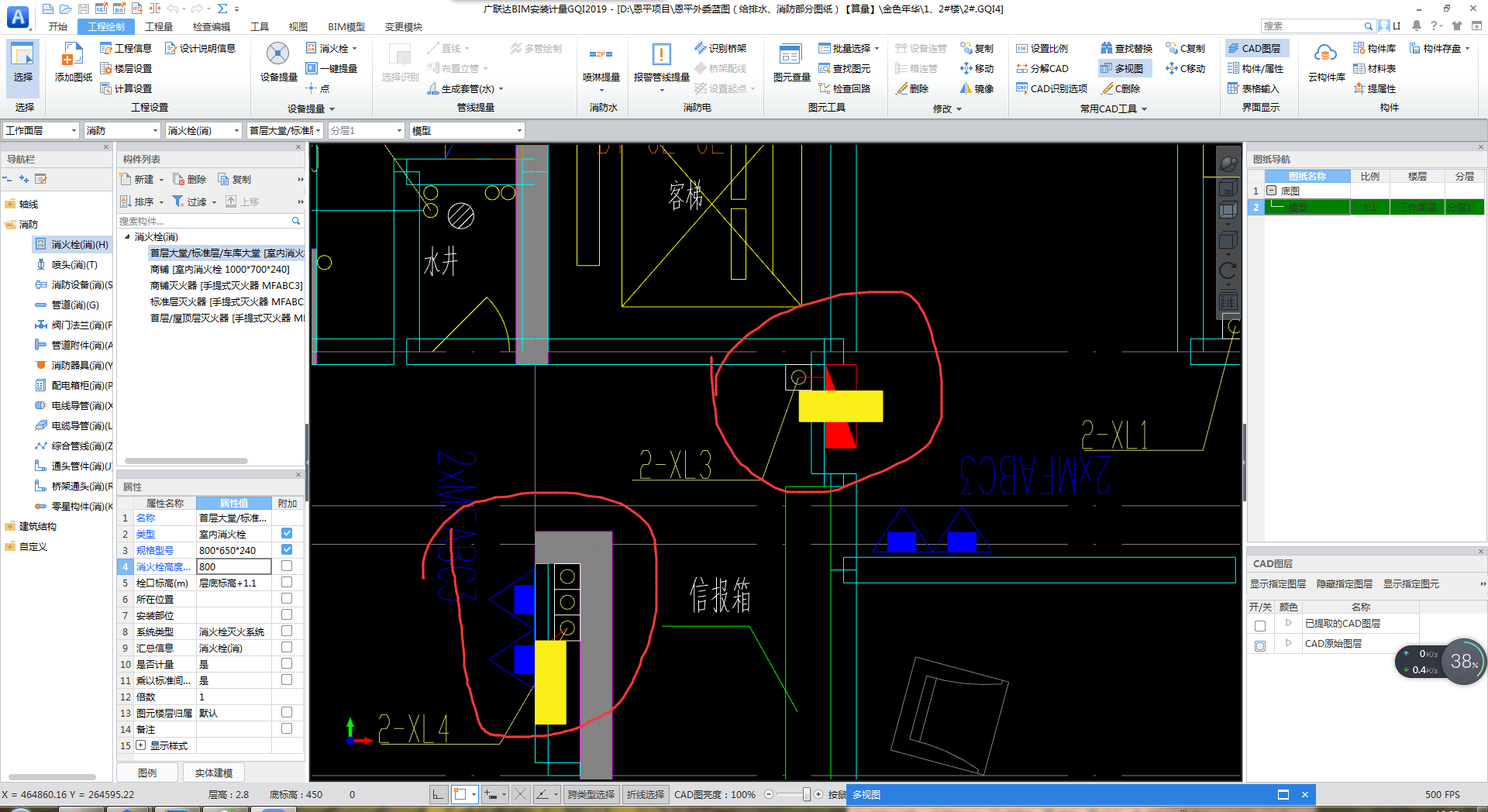This screenshot has width=1488, height=812.
Task: Click 工程信息 project info icon
Action: (x=126, y=48)
